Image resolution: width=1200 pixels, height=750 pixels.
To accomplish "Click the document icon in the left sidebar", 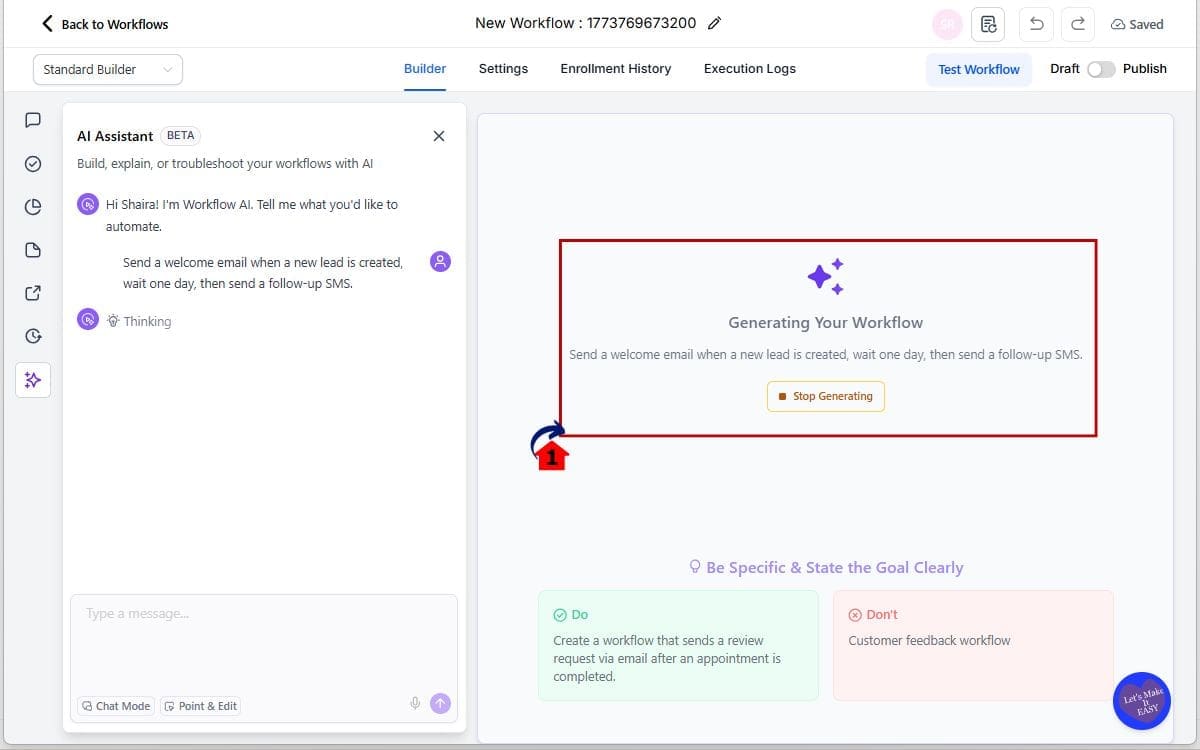I will [32, 250].
